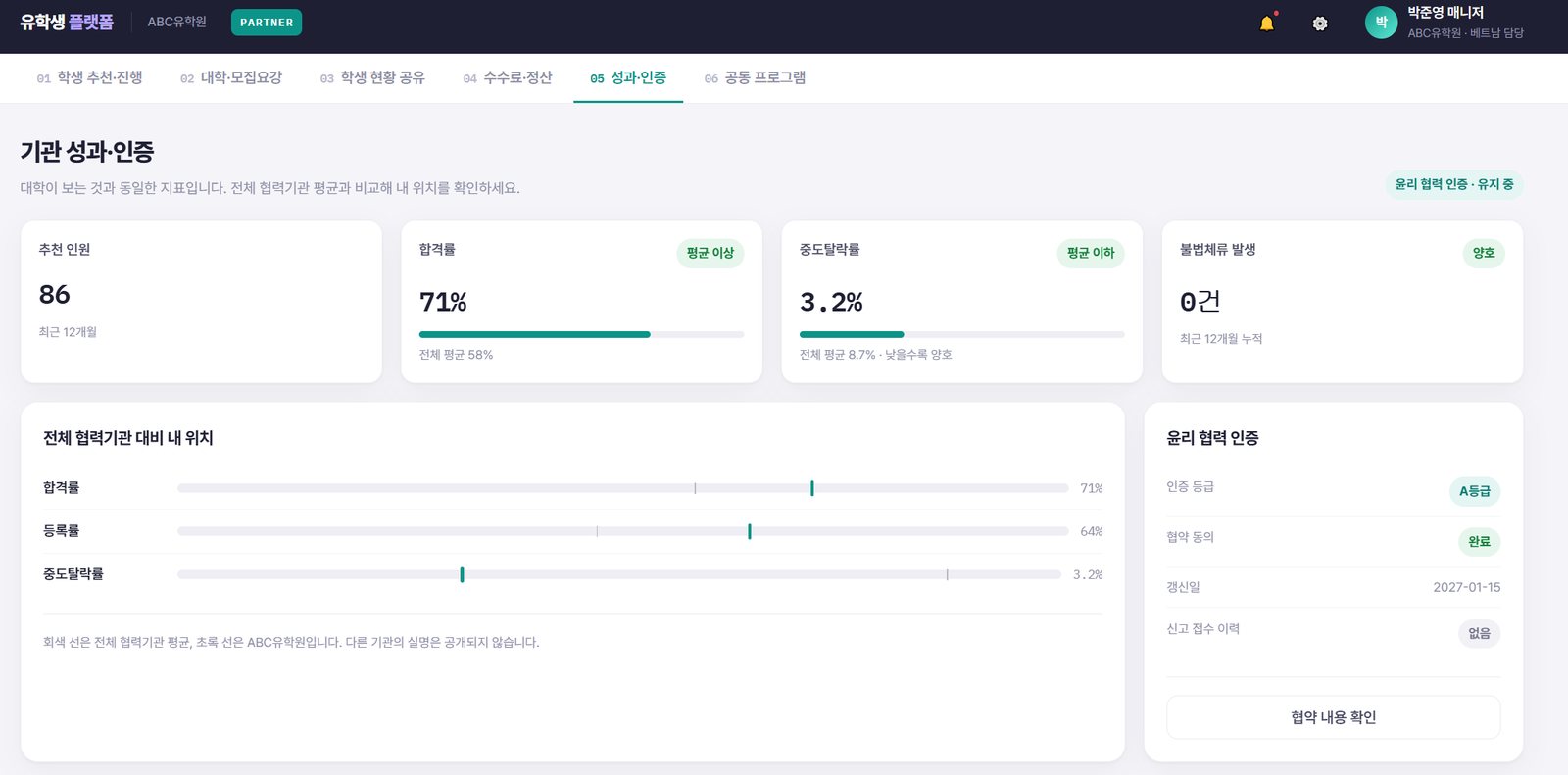Click the 양호 badge on 불법체류 card
Screen dimensions: 1568x775
click(1484, 253)
